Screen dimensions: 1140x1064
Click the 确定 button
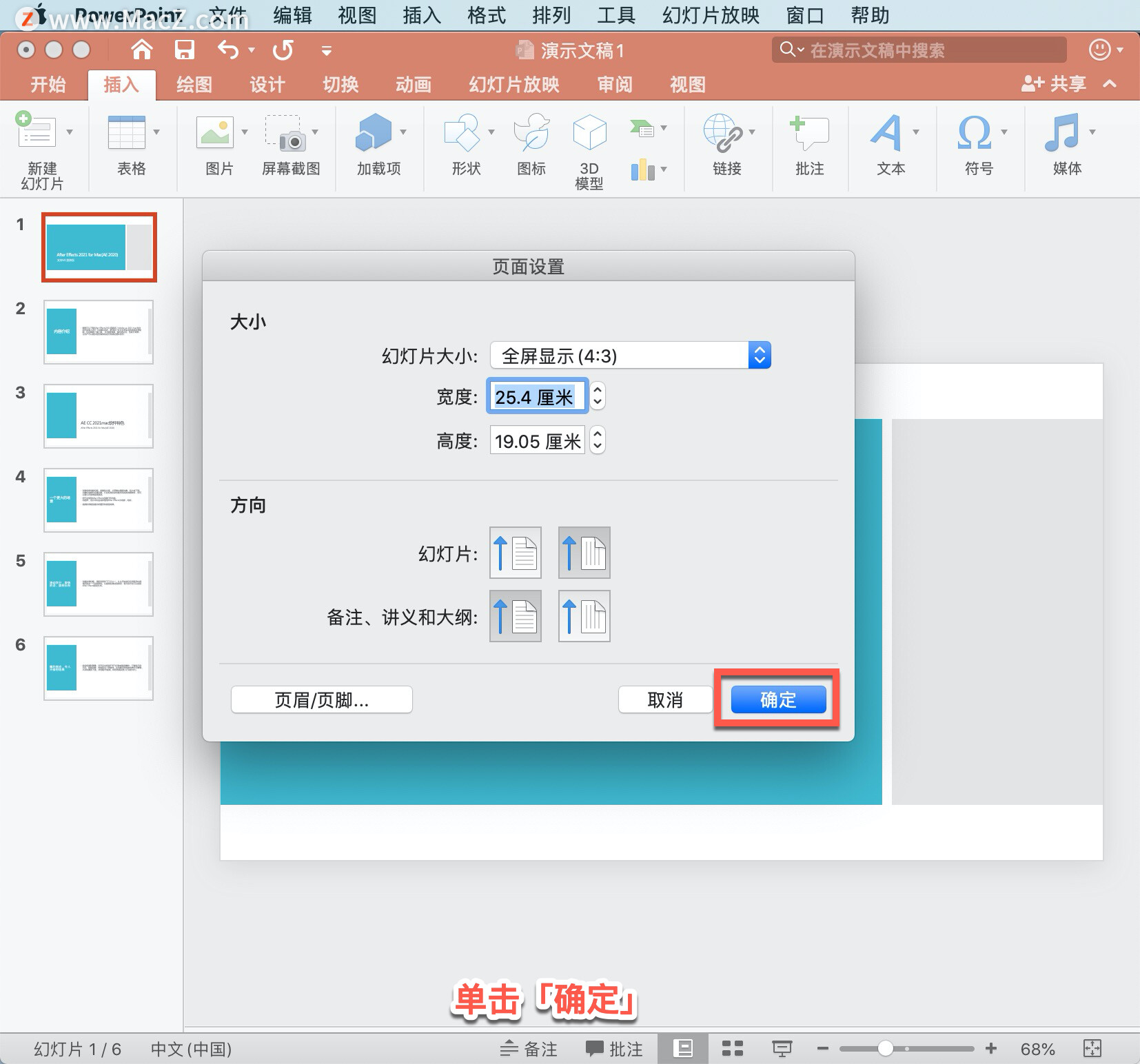coord(778,699)
